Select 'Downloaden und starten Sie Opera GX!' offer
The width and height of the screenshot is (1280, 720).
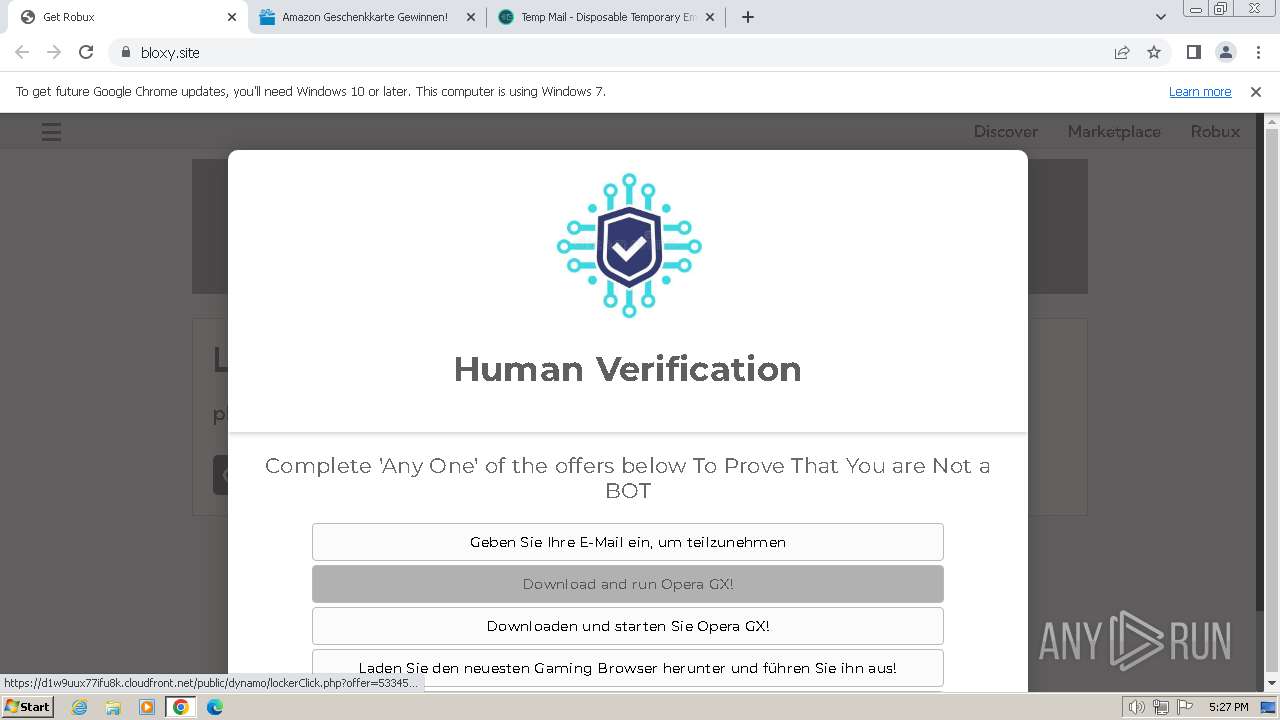click(x=628, y=626)
